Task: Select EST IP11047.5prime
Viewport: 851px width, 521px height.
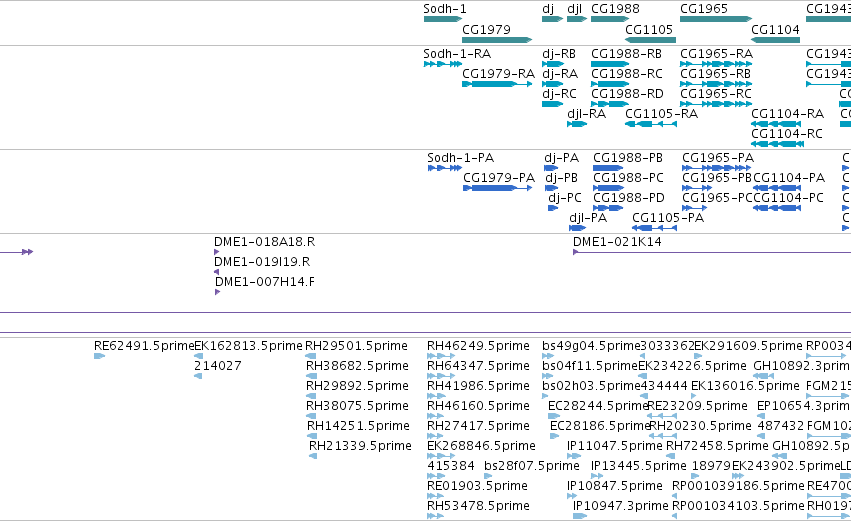Action: (x=574, y=457)
